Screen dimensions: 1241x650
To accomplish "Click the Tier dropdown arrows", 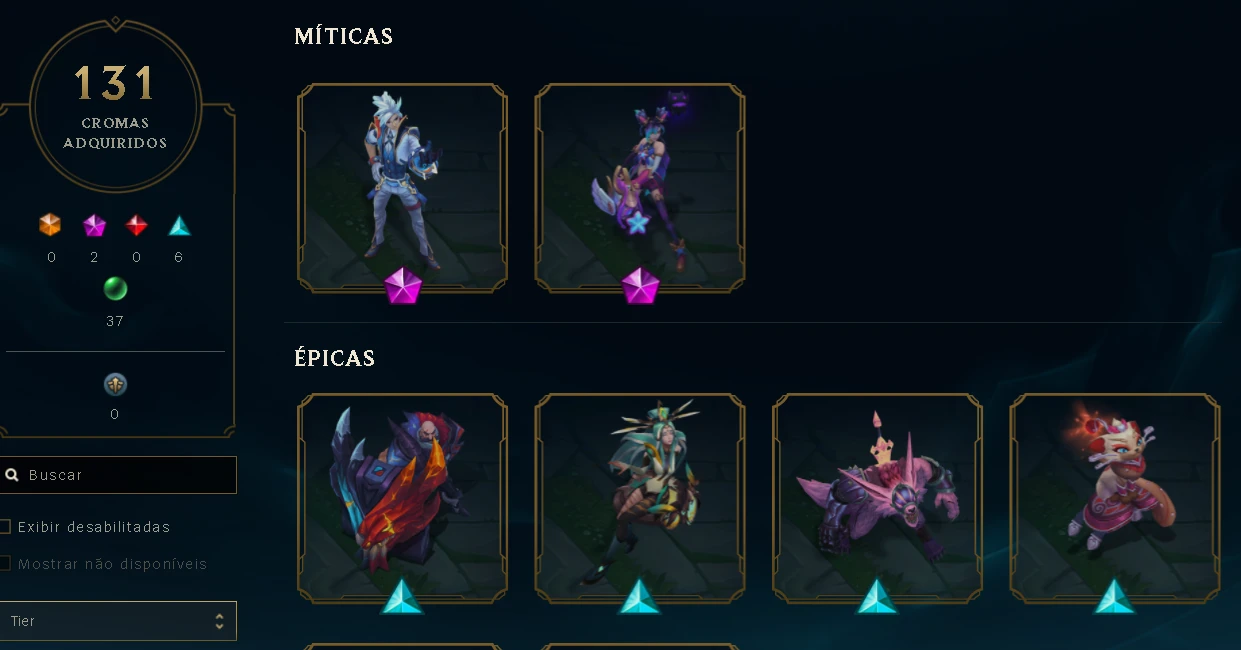I will click(x=219, y=621).
